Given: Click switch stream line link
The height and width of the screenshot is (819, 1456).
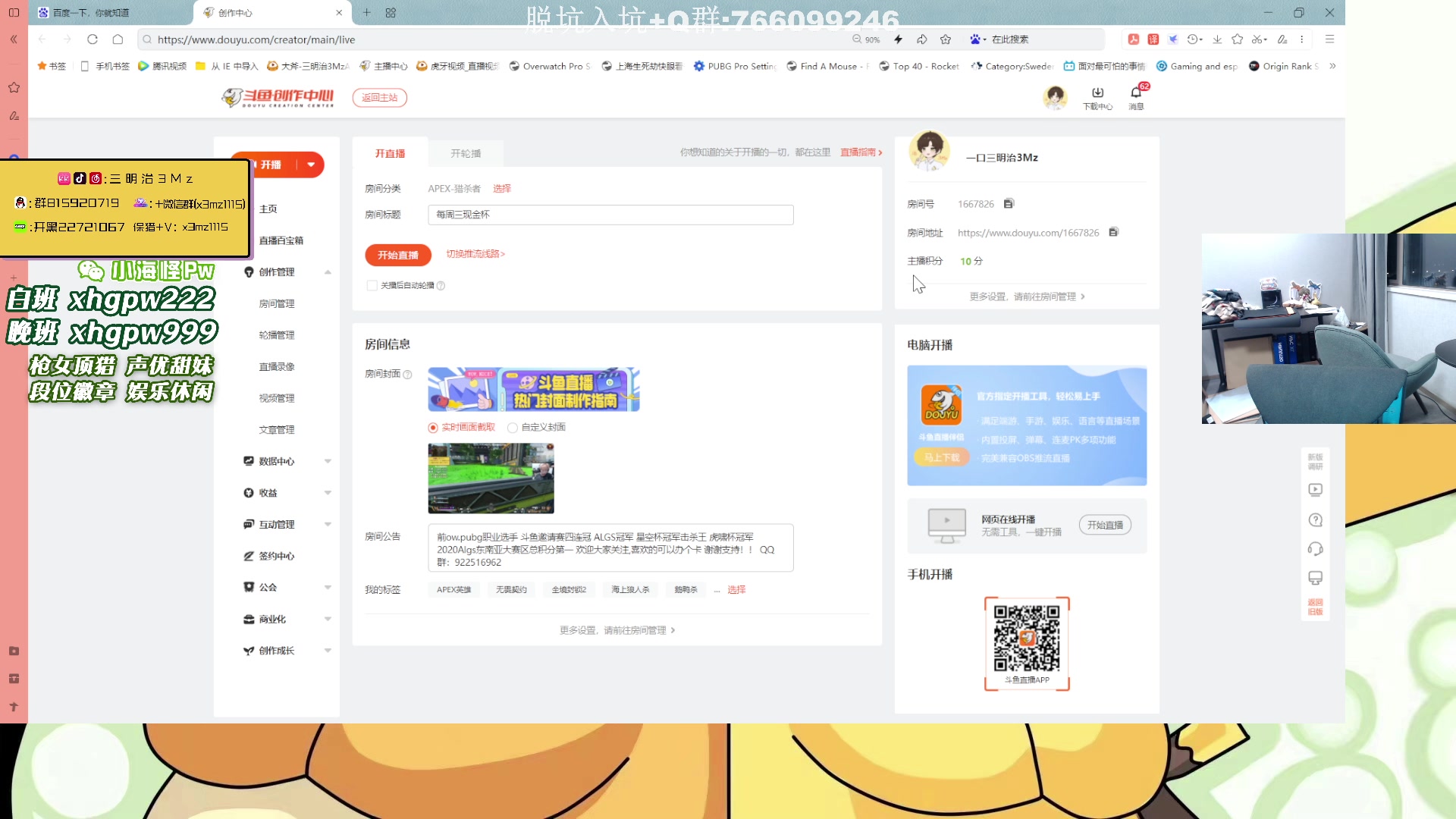Looking at the screenshot, I should 475,254.
